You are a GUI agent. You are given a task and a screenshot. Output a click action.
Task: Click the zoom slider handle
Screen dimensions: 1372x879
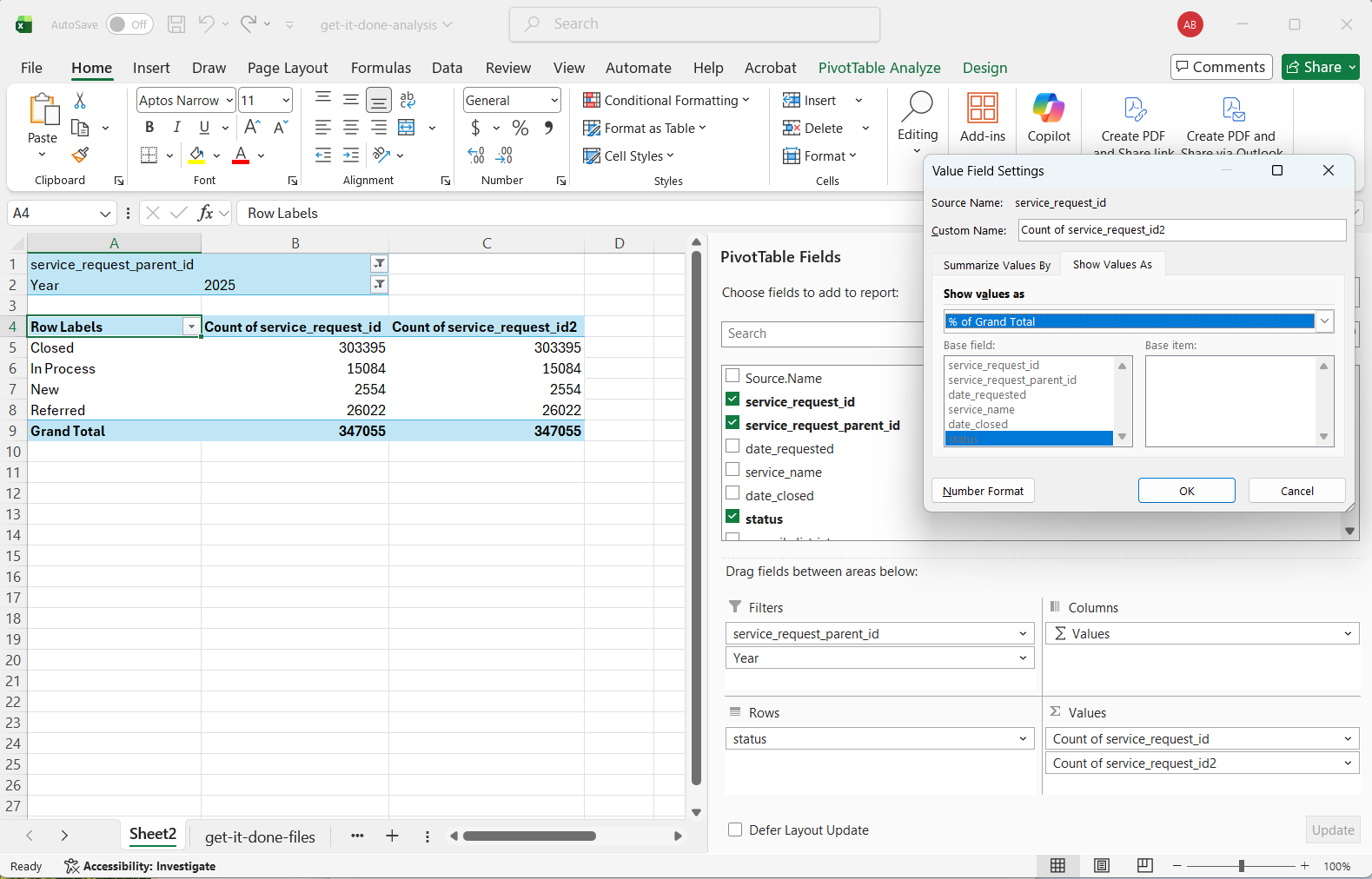pos(1242,866)
